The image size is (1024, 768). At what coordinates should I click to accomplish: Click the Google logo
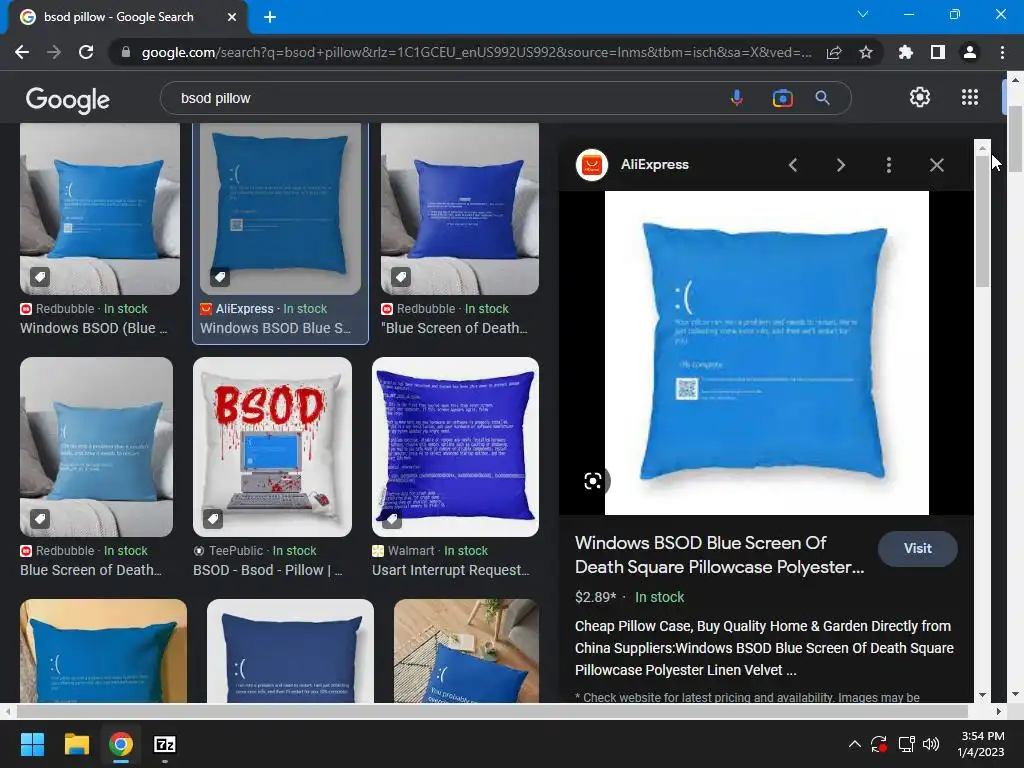click(x=68, y=99)
